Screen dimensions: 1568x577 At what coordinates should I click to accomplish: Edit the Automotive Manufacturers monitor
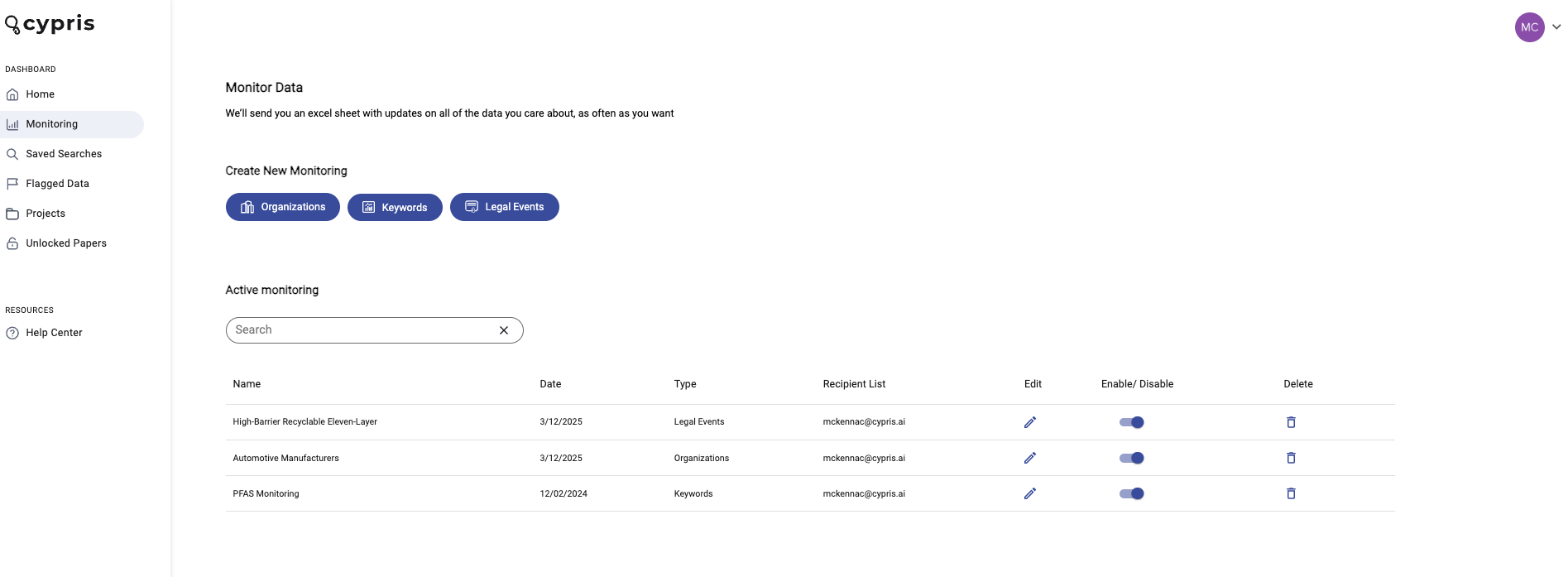1030,458
